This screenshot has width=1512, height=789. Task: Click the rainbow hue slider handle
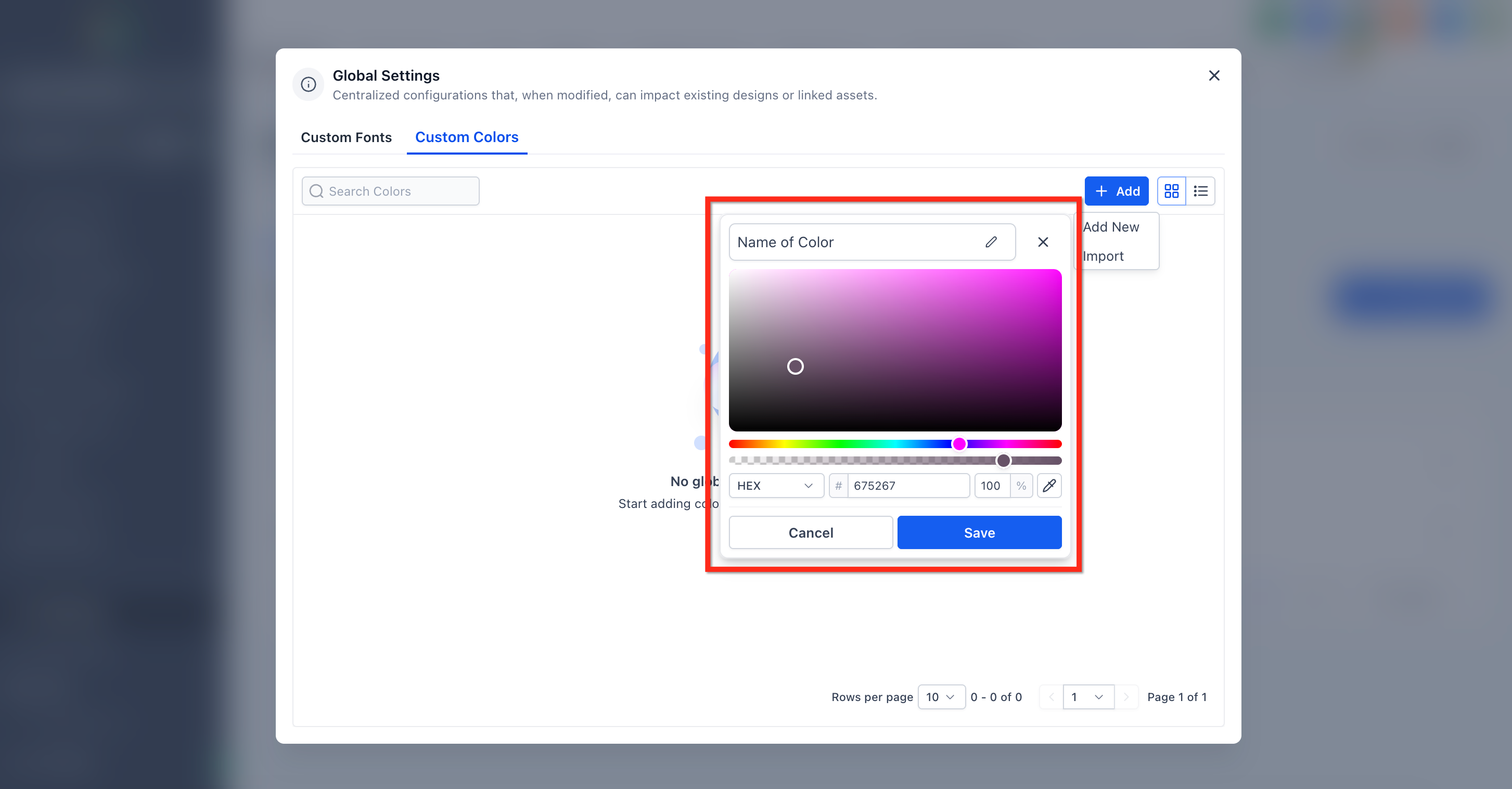coord(958,444)
